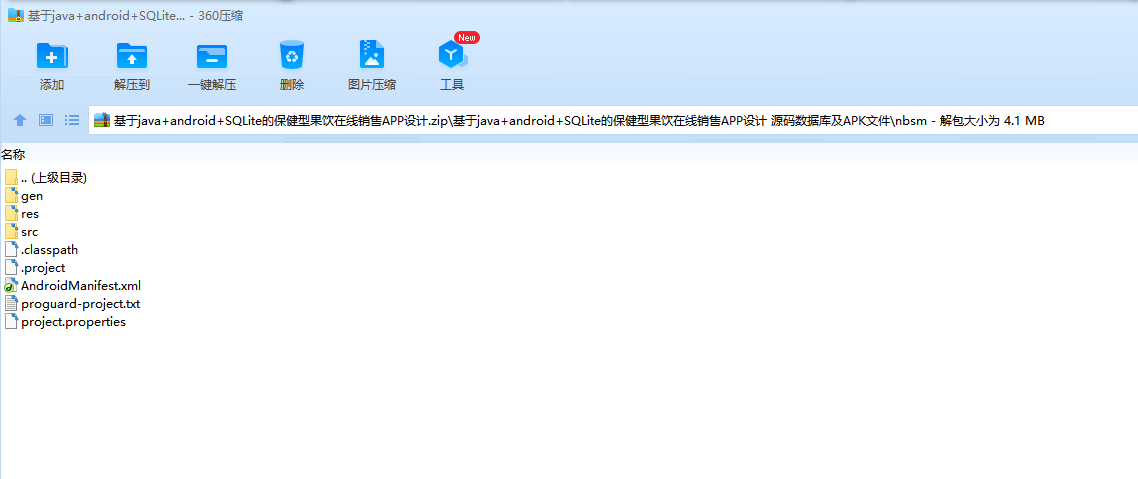Click the gen folder's icon
Image resolution: width=1138 pixels, height=479 pixels.
pyautogui.click(x=11, y=196)
